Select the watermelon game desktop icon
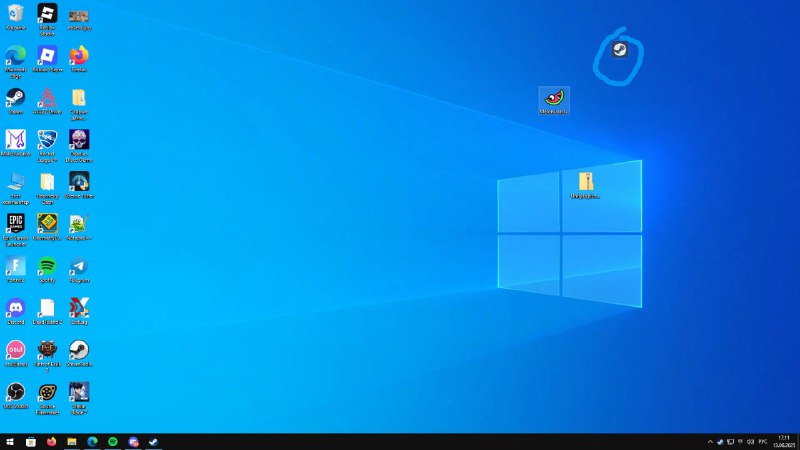800x450 pixels. coord(554,98)
